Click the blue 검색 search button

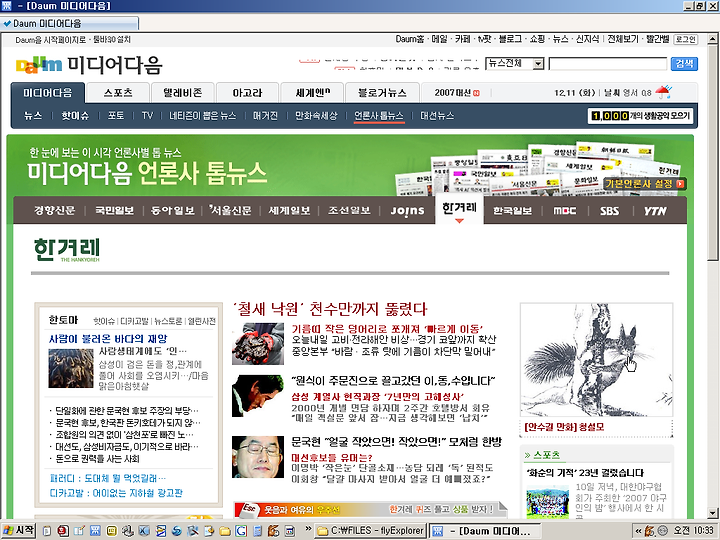pyautogui.click(x=684, y=63)
